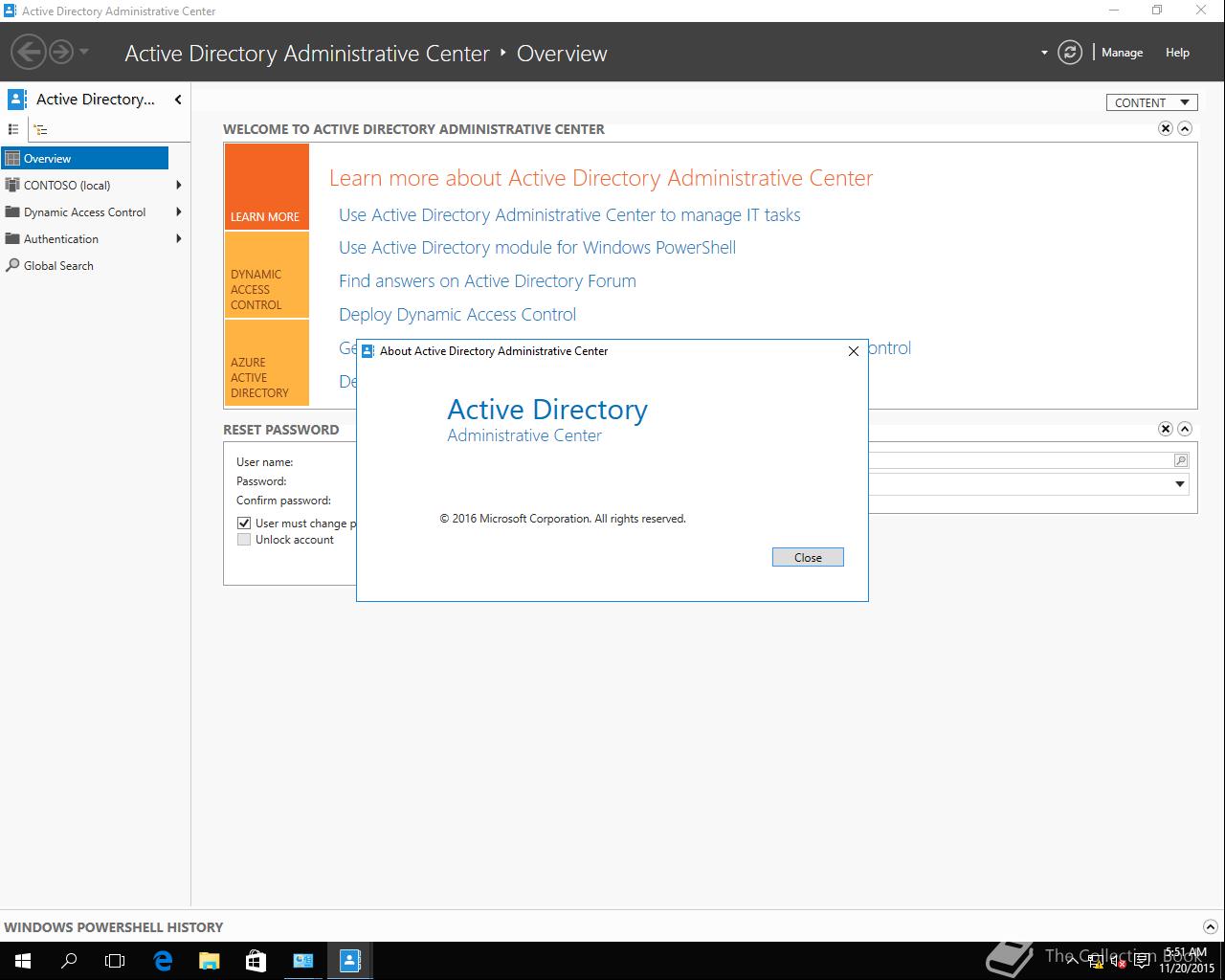Image resolution: width=1225 pixels, height=980 pixels.
Task: Open 'Use Active Directory Administrative Center to manage IT tasks'
Action: [569, 215]
